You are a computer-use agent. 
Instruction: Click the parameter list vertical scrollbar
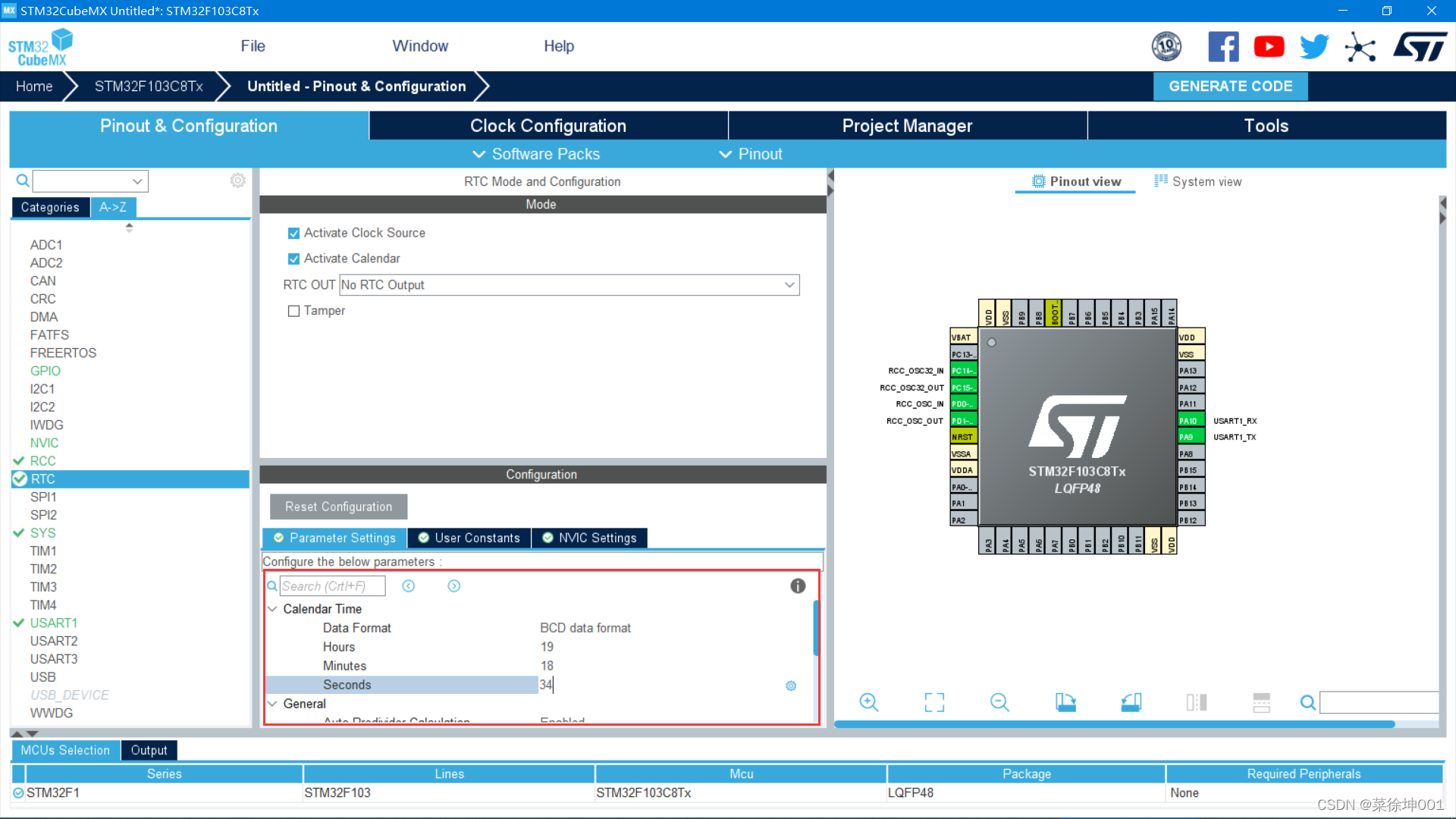pos(816,628)
